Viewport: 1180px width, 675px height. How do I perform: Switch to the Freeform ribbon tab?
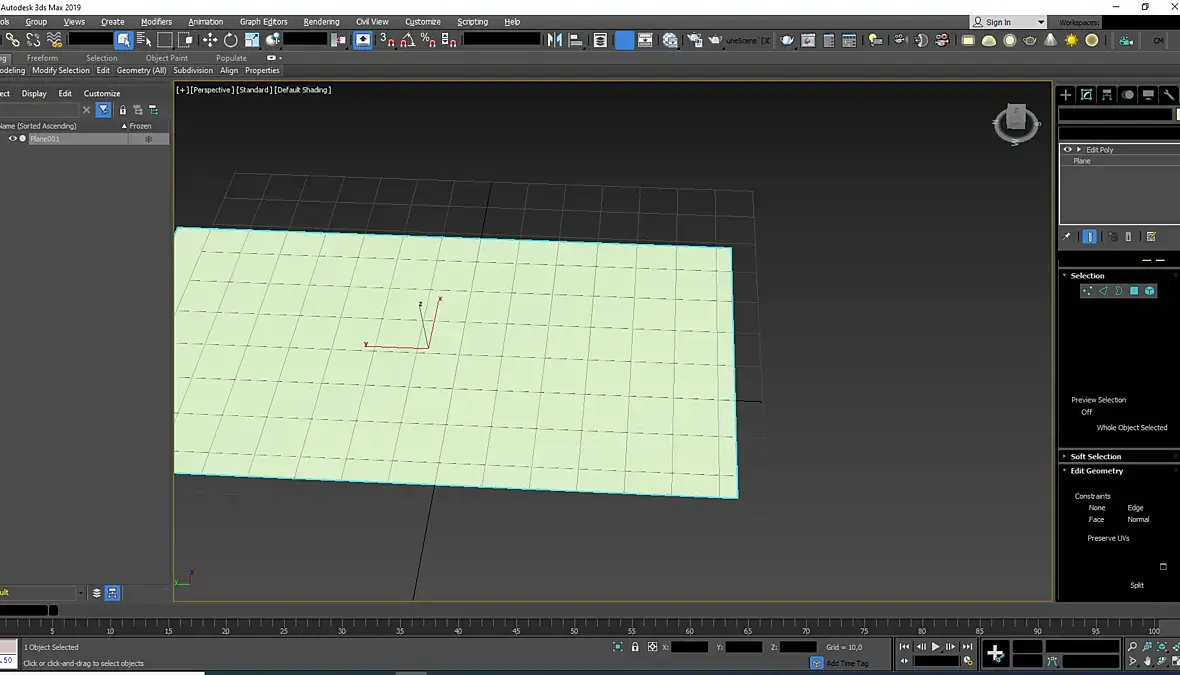[x=42, y=58]
